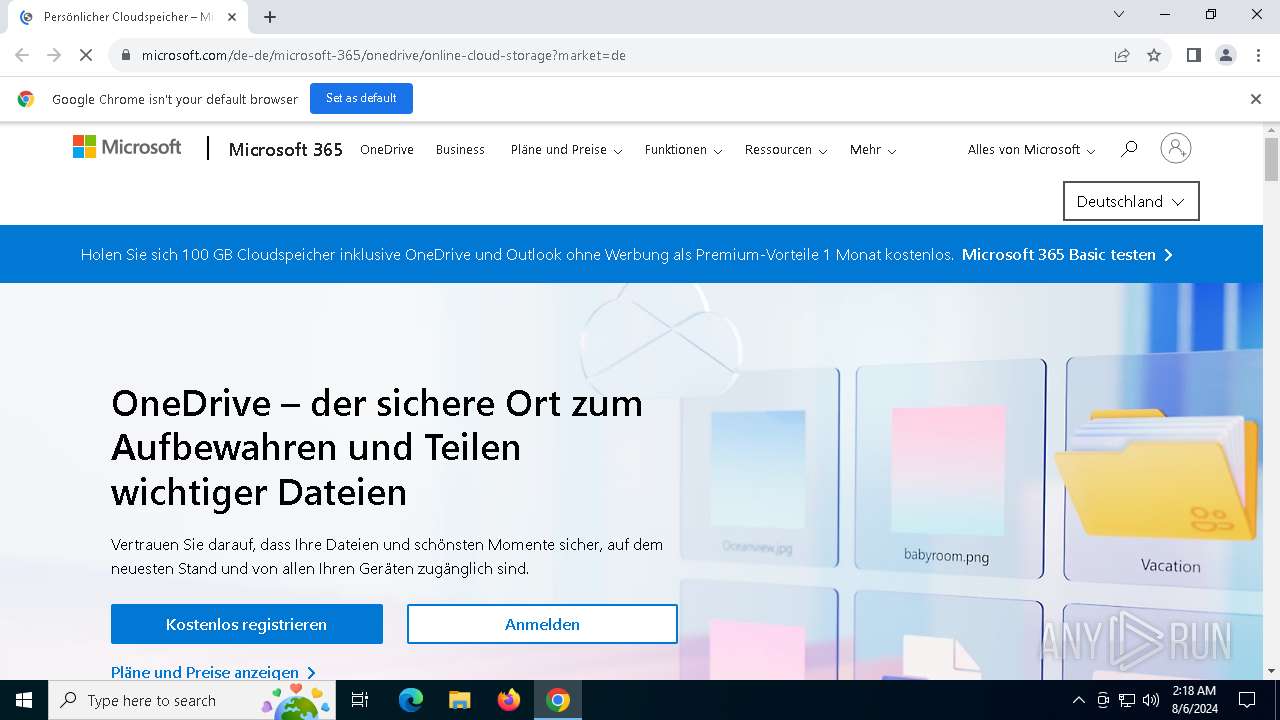The height and width of the screenshot is (720, 1280).
Task: Open File Explorer from the taskbar
Action: click(x=459, y=700)
